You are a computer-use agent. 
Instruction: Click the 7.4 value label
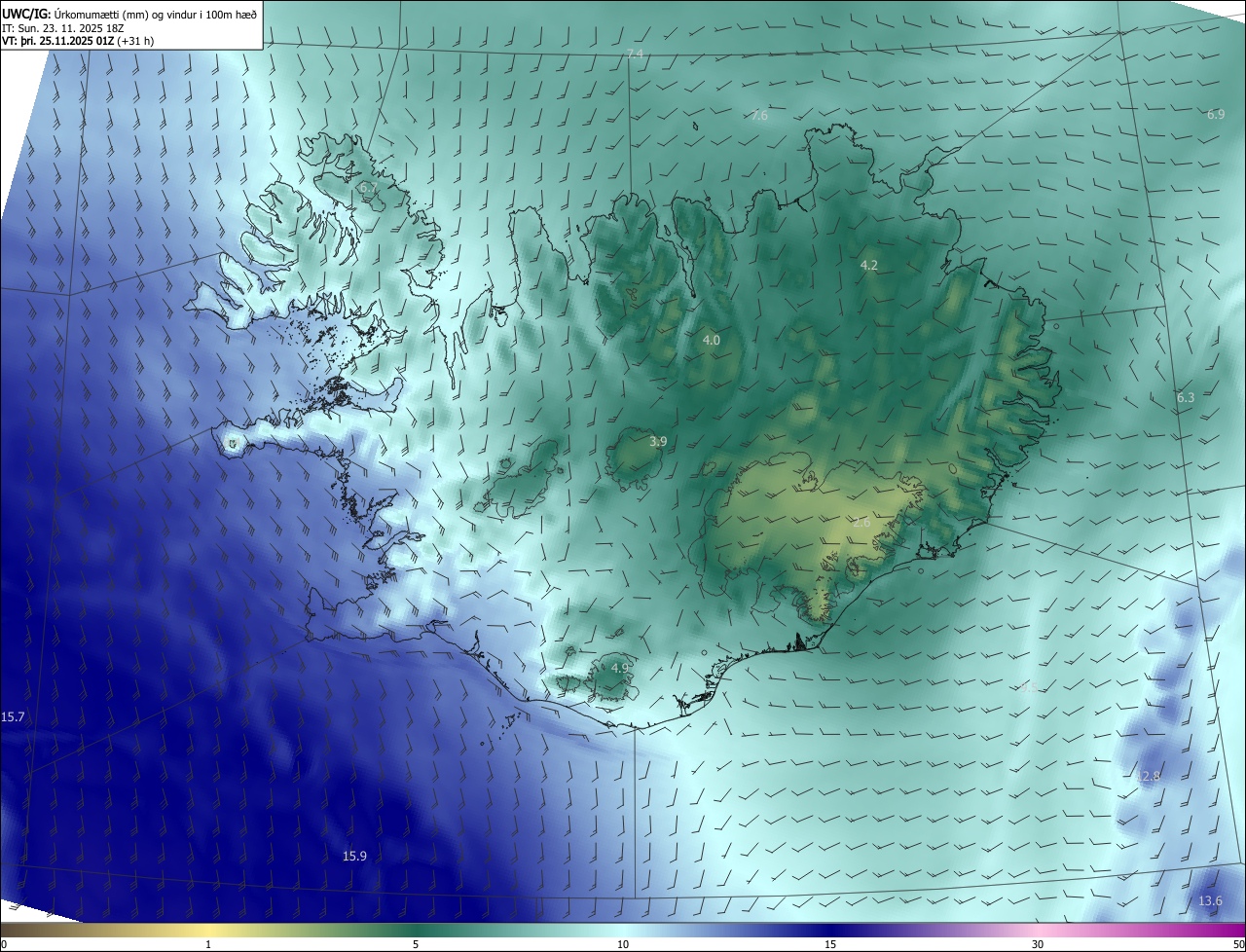point(636,53)
